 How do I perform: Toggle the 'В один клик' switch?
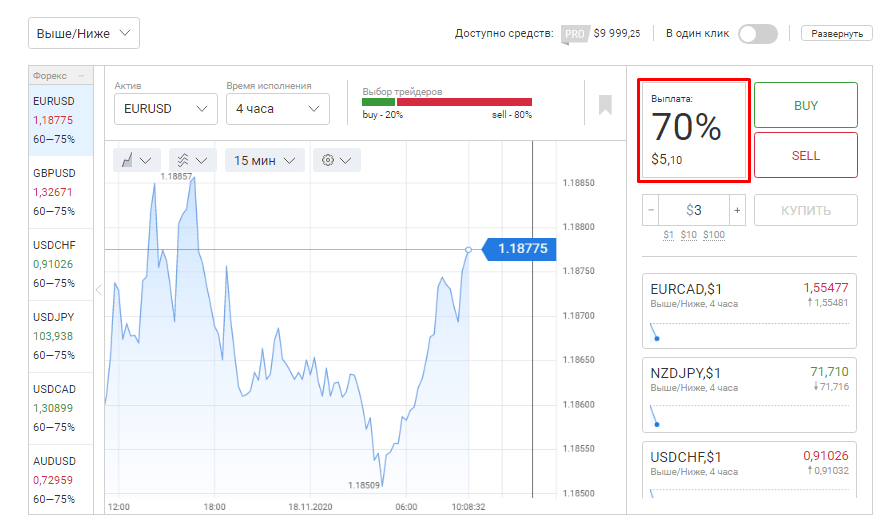click(757, 34)
